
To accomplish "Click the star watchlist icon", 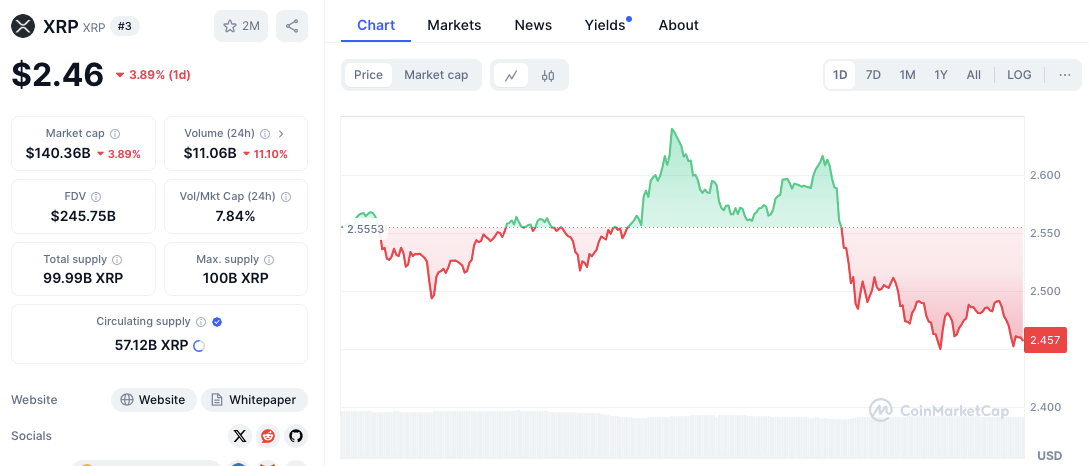I will pos(229,26).
